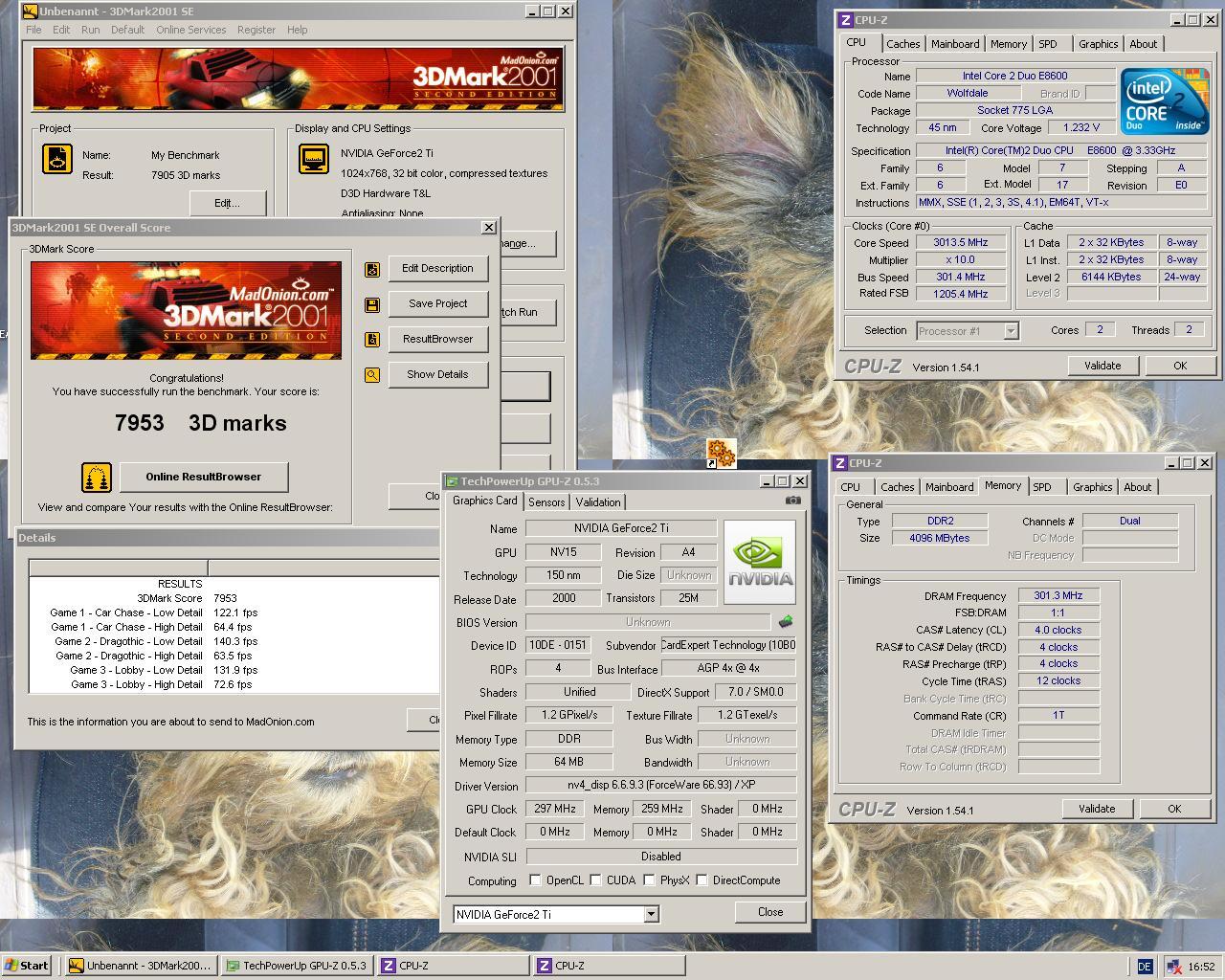Image resolution: width=1225 pixels, height=980 pixels.
Task: Switch to the Validation tab in GPU-Z
Action: click(598, 502)
